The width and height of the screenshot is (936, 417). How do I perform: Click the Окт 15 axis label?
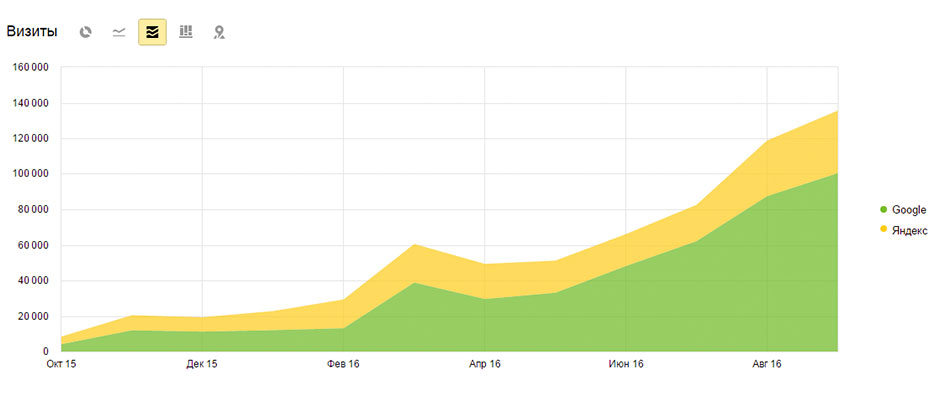[x=60, y=364]
